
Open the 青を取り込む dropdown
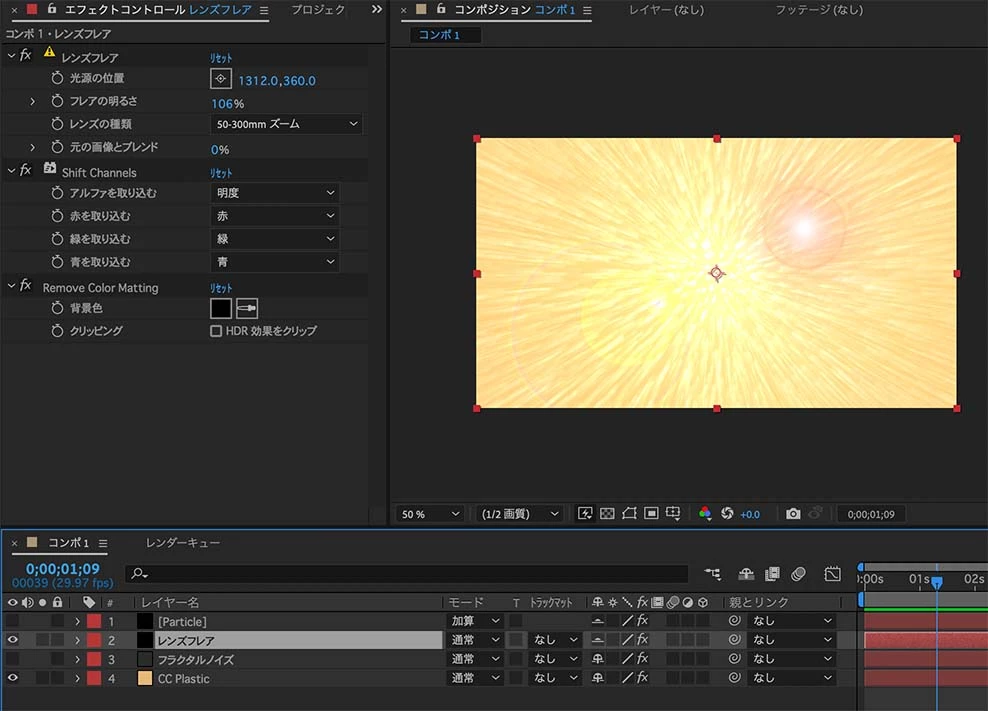click(x=275, y=262)
